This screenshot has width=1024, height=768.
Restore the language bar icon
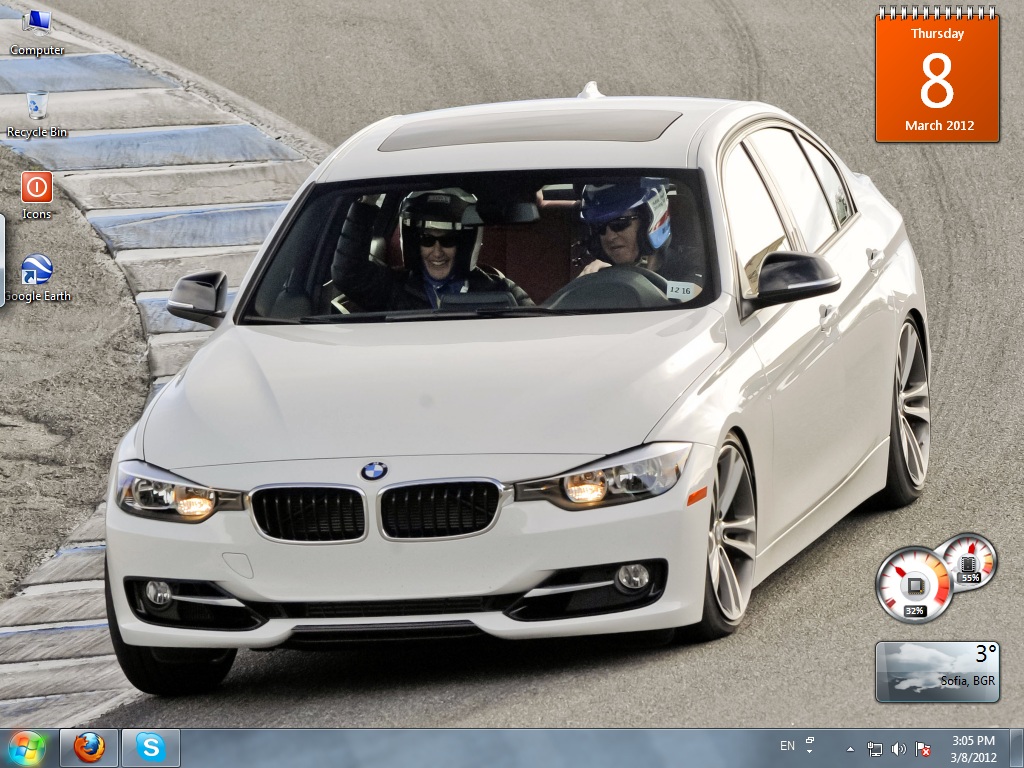pyautogui.click(x=810, y=741)
